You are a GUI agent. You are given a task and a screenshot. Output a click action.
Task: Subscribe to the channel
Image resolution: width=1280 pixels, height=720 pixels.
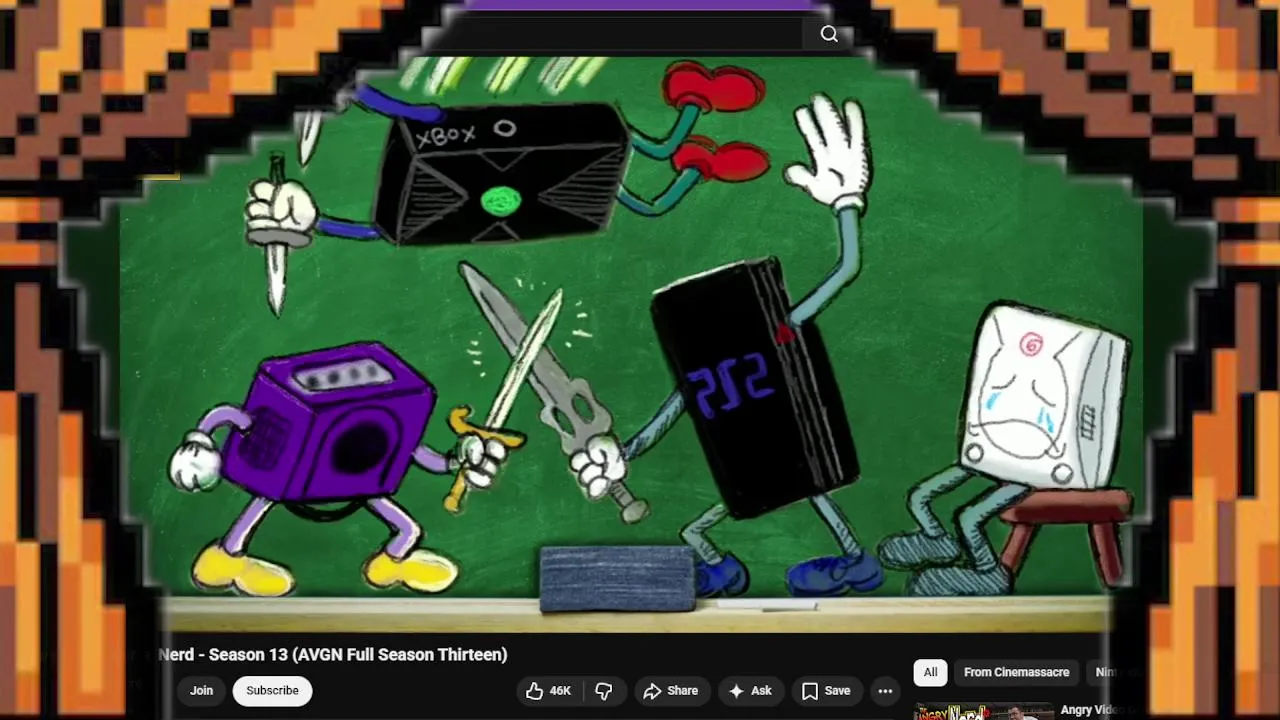point(272,691)
